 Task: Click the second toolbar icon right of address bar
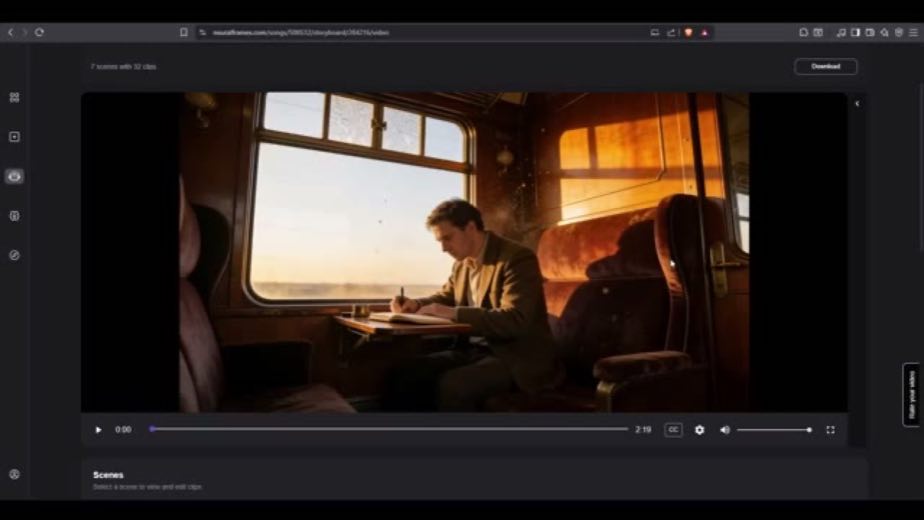(818, 32)
